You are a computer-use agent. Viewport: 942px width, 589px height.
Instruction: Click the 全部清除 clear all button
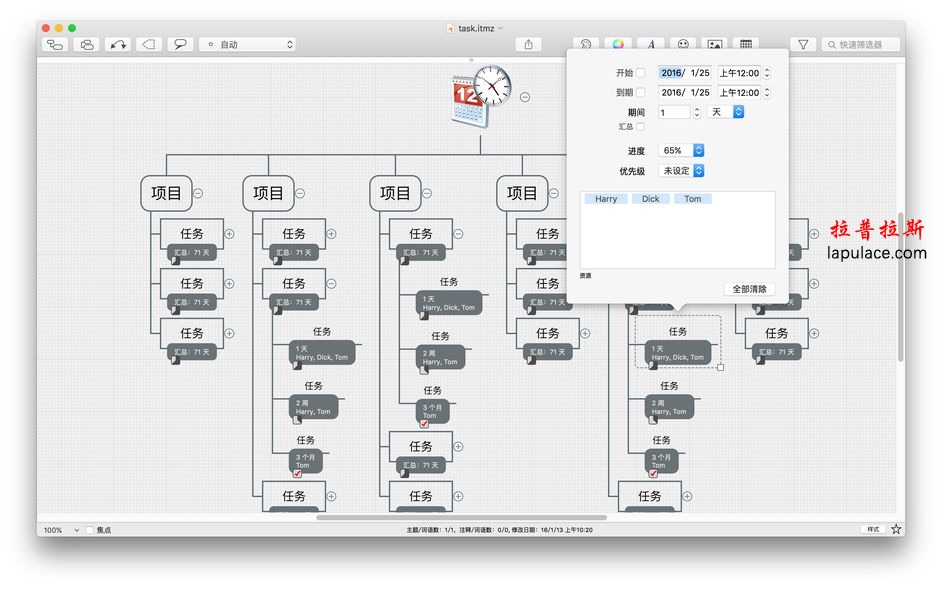coord(749,289)
